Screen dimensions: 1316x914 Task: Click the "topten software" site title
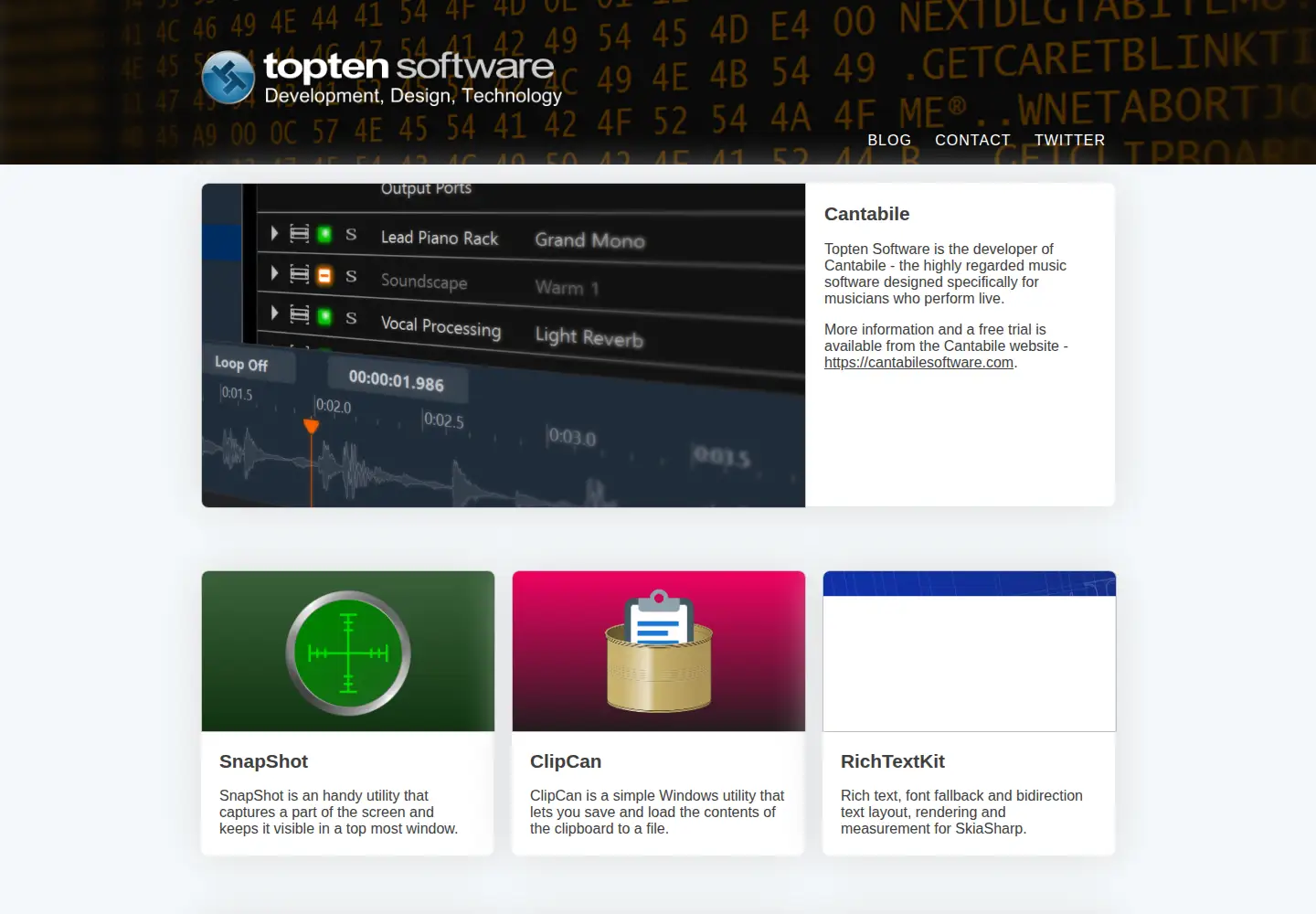tap(409, 66)
